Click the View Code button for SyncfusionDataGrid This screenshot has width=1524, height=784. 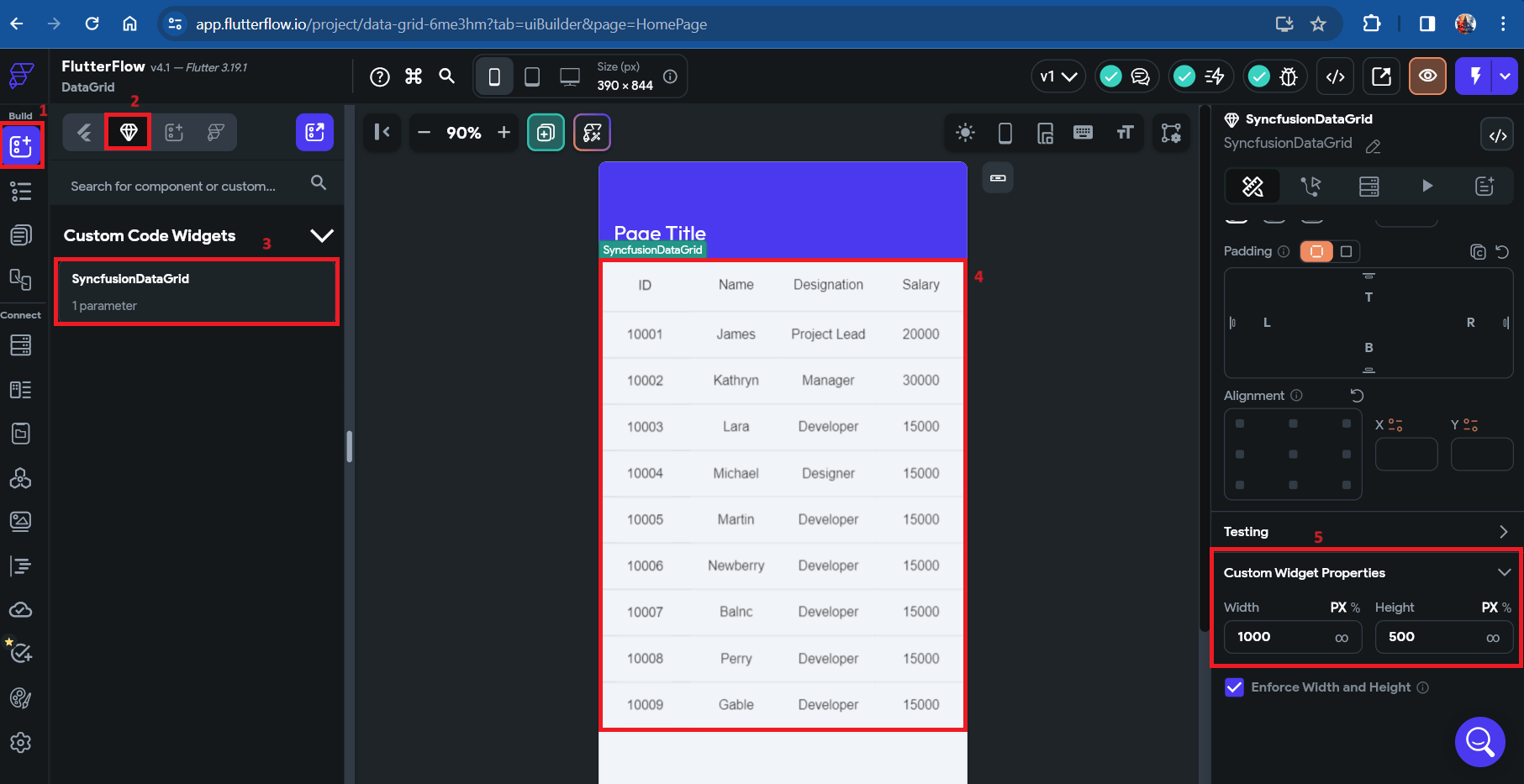(1498, 135)
